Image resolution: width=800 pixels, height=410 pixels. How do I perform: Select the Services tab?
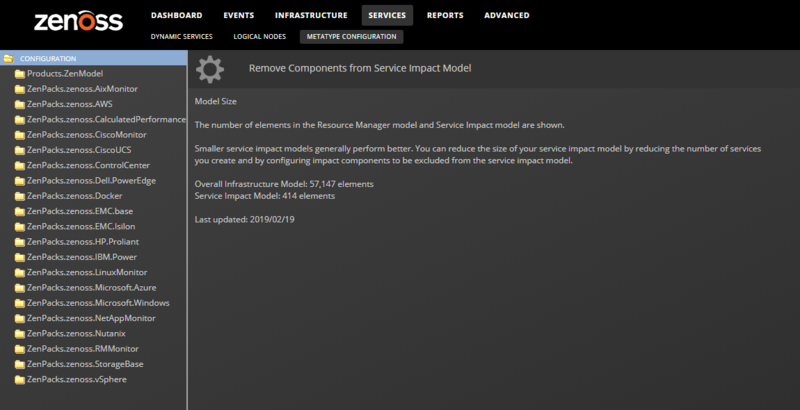pyautogui.click(x=387, y=15)
